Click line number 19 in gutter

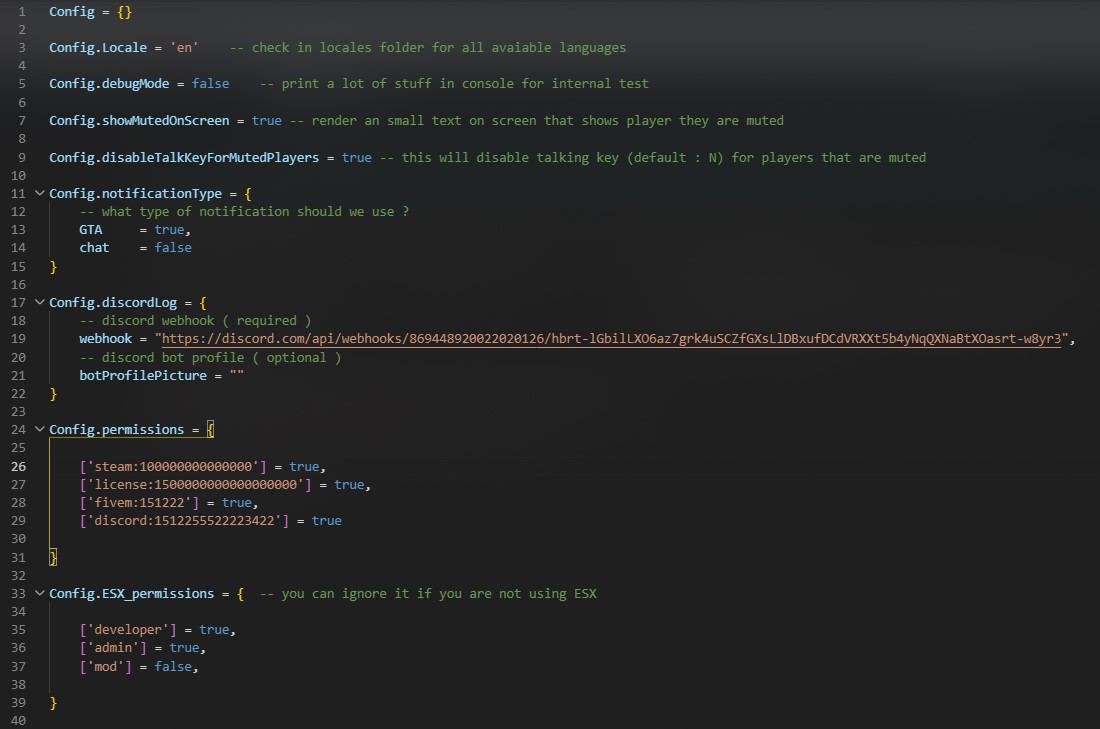[18, 339]
